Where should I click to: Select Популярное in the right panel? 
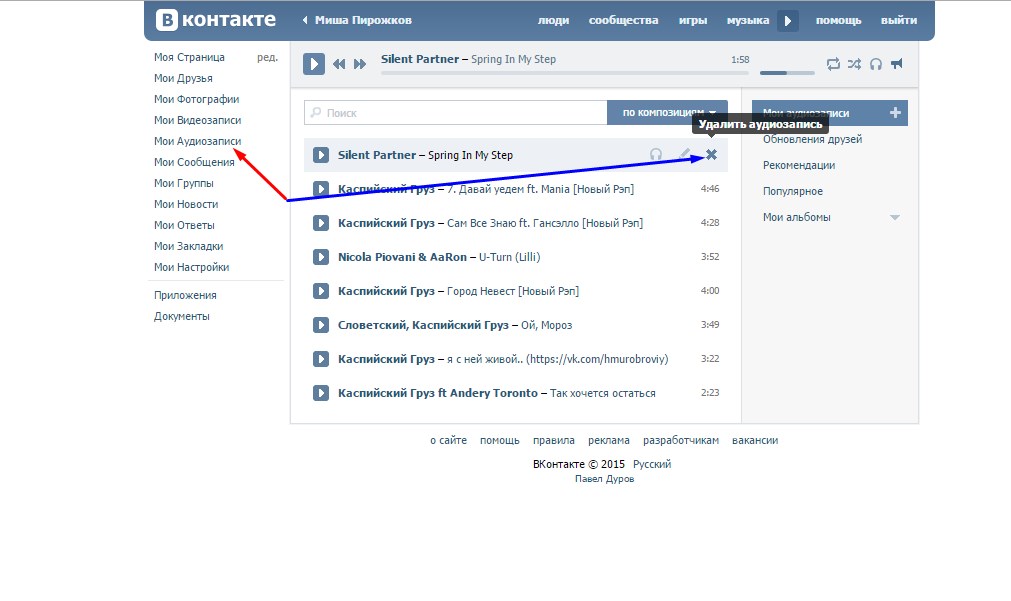coord(793,192)
